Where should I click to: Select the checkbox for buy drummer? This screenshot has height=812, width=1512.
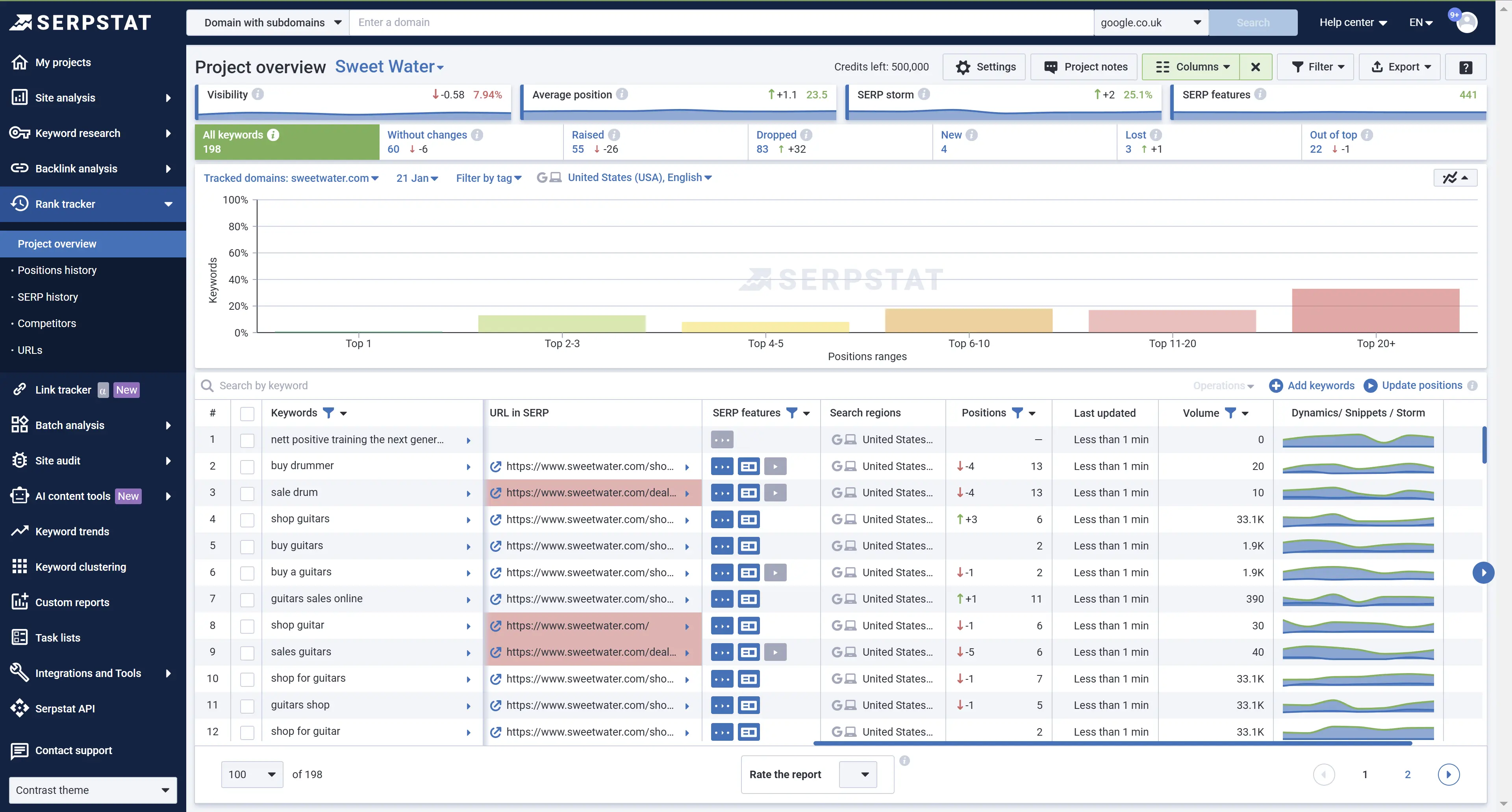(x=247, y=467)
